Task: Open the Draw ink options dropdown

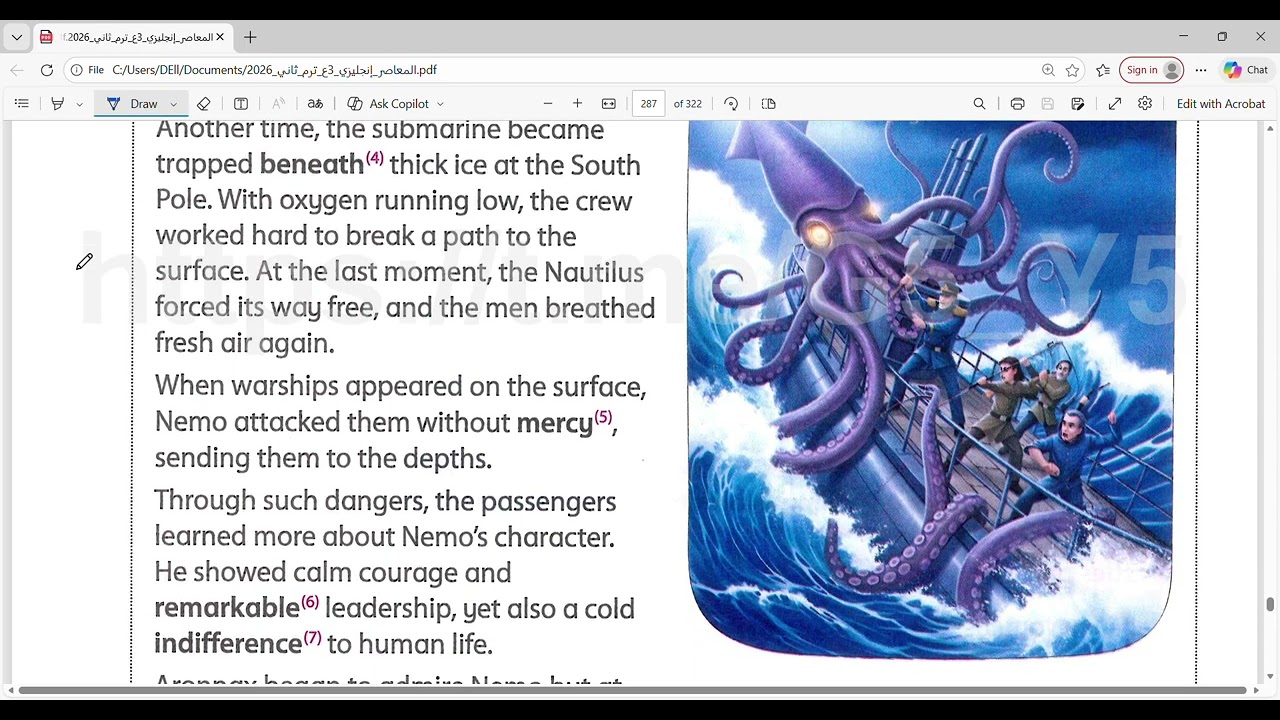Action: [173, 104]
